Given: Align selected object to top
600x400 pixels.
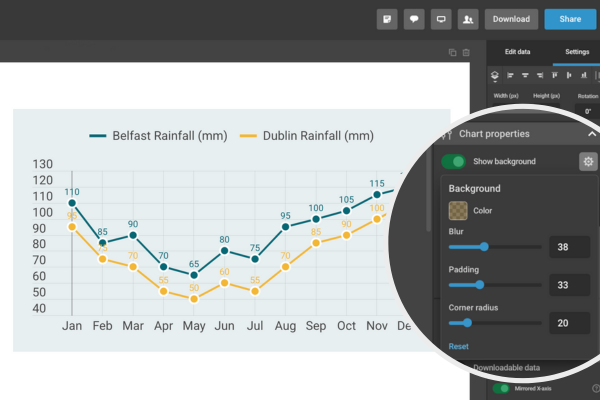Looking at the screenshot, I should [x=554, y=75].
